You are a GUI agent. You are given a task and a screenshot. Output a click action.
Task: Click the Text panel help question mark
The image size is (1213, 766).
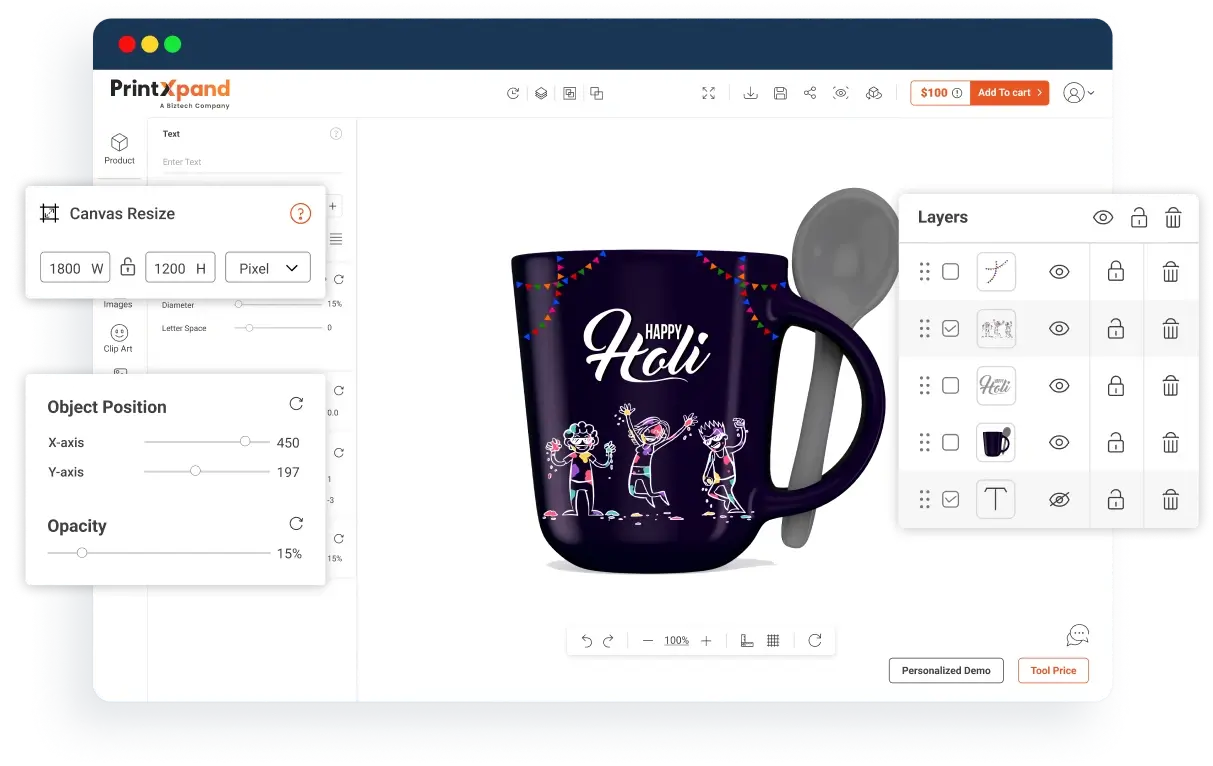336,134
